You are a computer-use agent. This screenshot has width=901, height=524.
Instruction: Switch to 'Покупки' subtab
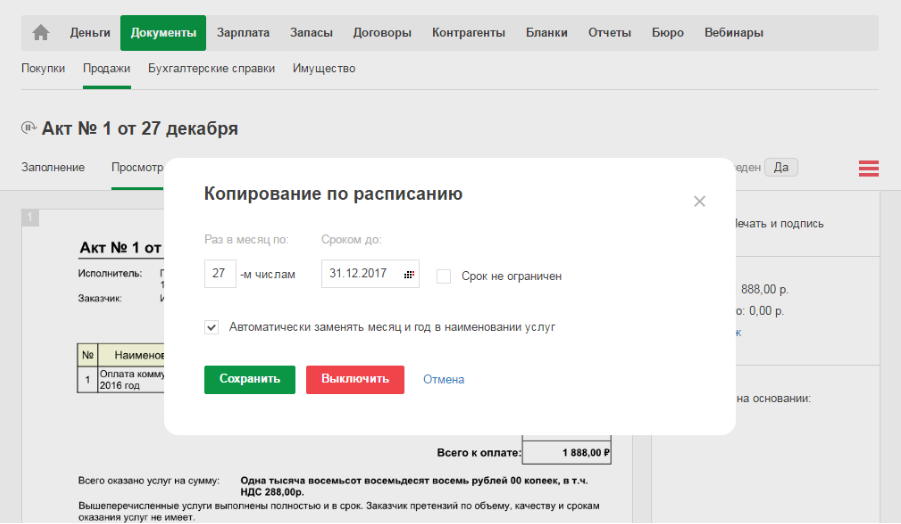pos(43,69)
